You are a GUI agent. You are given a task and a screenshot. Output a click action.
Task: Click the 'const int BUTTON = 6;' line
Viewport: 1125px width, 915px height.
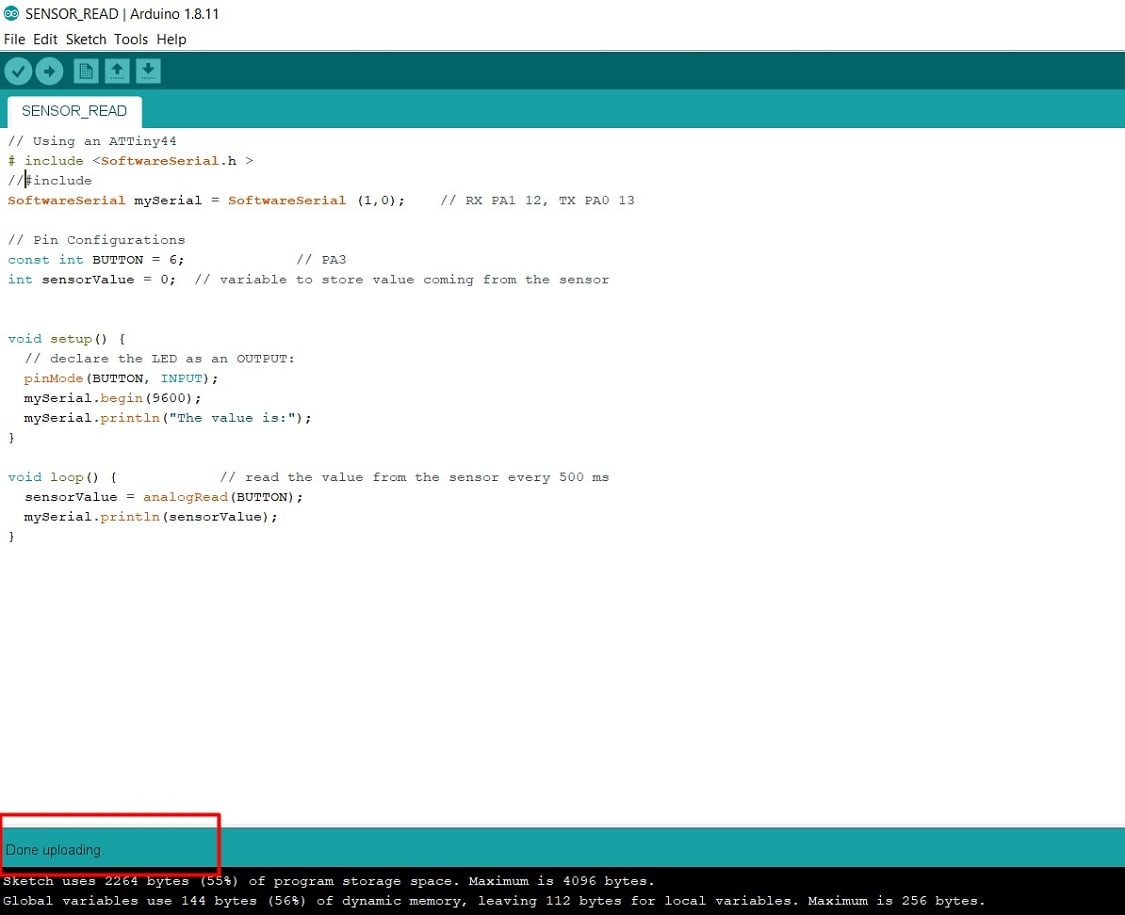click(95, 260)
